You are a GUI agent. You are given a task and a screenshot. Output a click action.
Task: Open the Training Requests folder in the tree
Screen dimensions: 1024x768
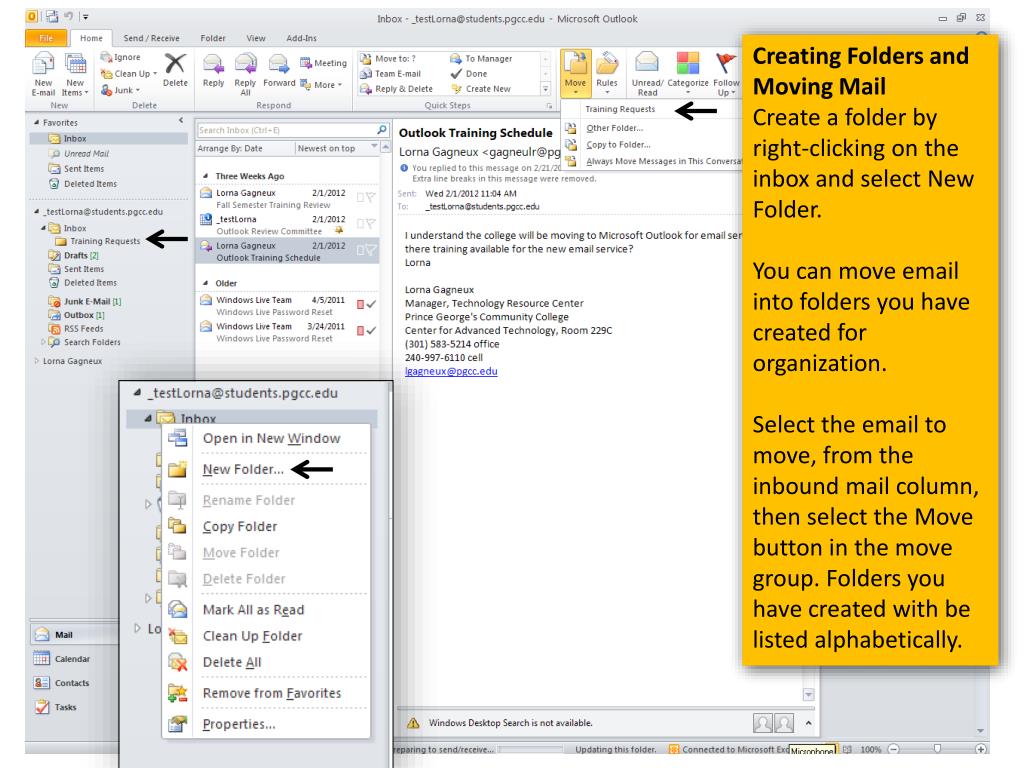click(98, 241)
